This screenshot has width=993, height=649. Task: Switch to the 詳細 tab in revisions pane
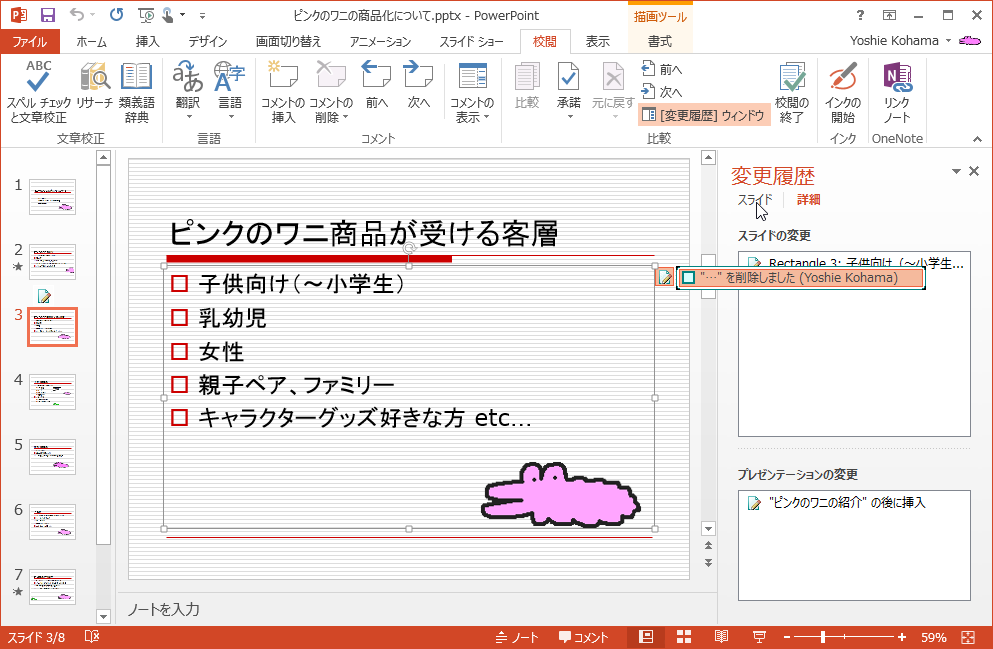click(x=808, y=200)
